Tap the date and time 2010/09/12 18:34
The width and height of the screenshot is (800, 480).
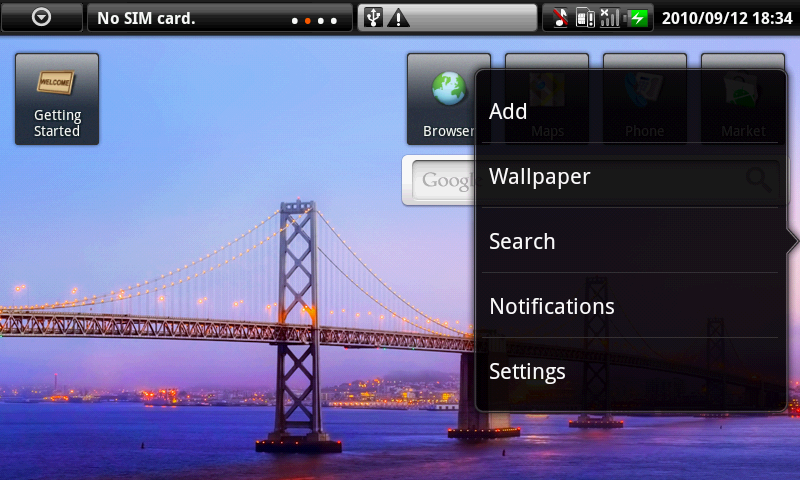pyautogui.click(x=727, y=18)
